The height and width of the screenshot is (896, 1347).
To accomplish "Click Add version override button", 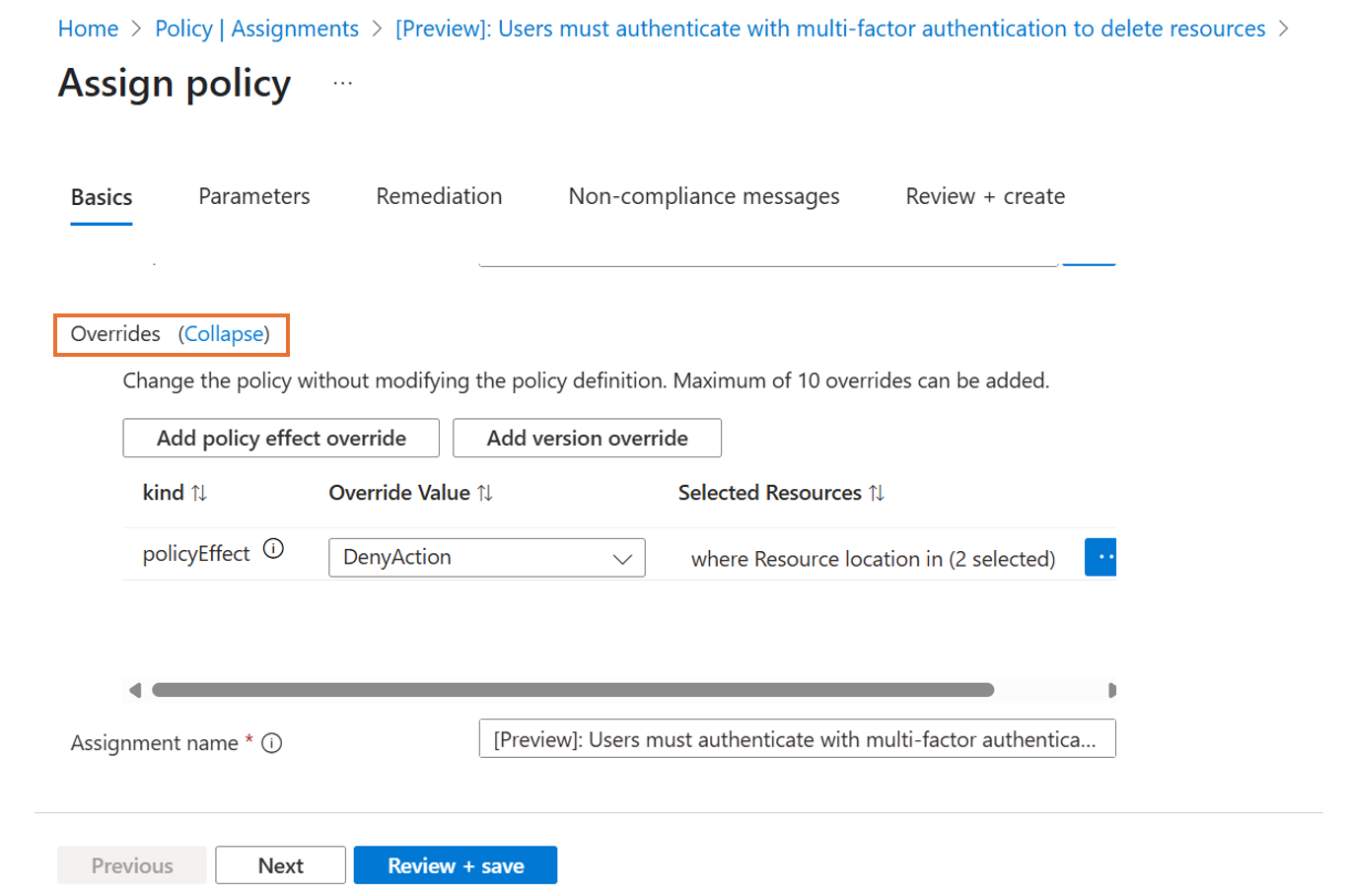I will click(x=587, y=438).
